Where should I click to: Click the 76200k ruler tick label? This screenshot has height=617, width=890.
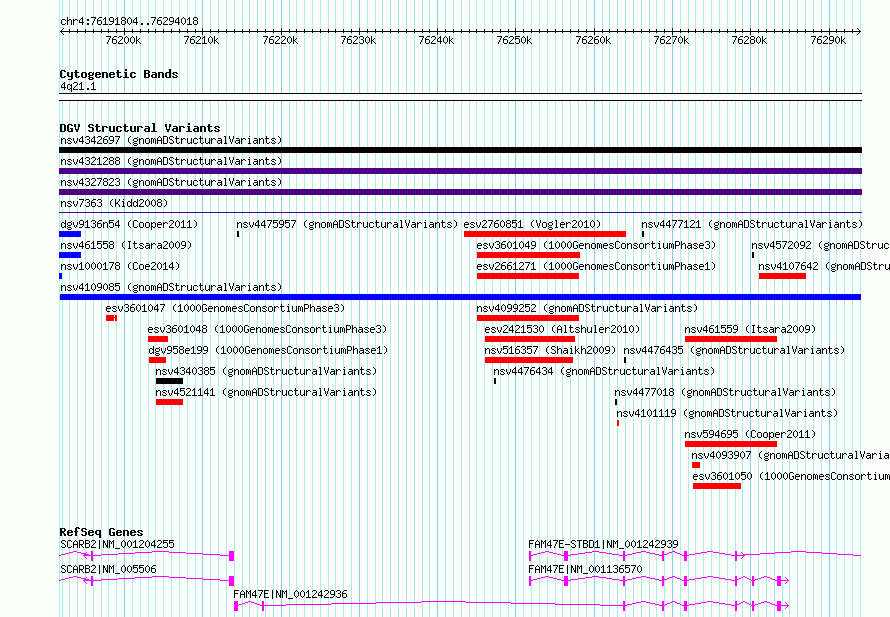(x=123, y=40)
